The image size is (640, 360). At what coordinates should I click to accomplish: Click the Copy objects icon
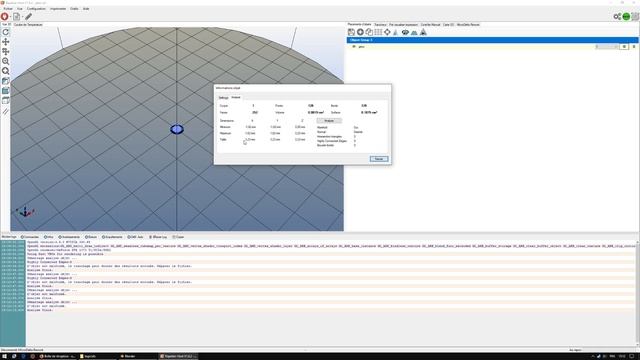(369, 32)
